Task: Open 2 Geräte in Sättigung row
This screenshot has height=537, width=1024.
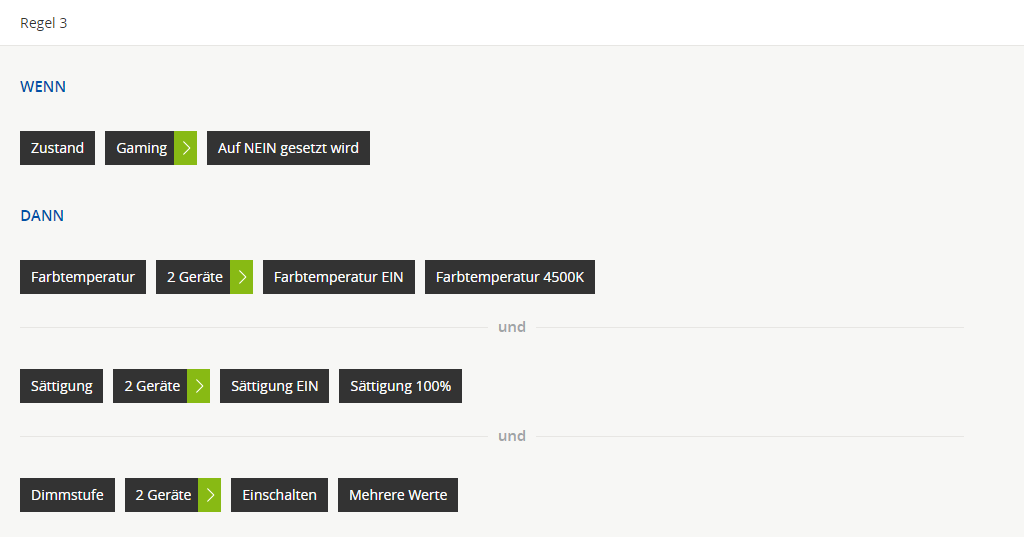Action: coord(152,386)
